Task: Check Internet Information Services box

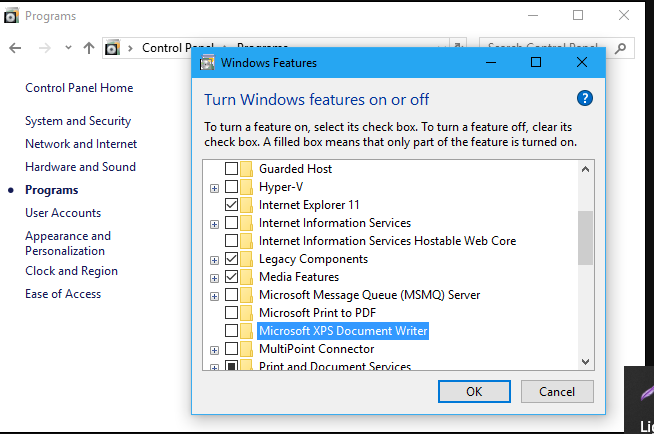Action: coord(231,222)
